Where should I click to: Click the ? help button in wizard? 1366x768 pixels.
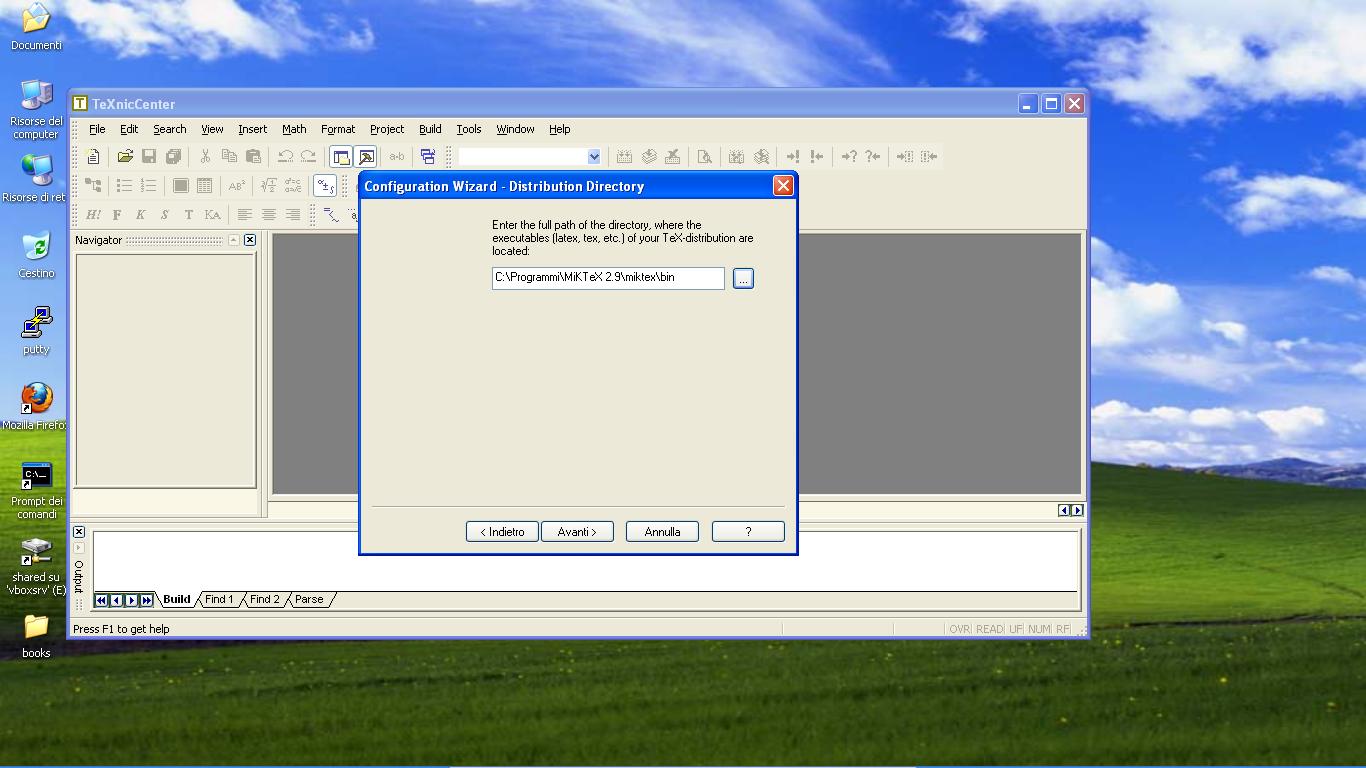(x=748, y=532)
